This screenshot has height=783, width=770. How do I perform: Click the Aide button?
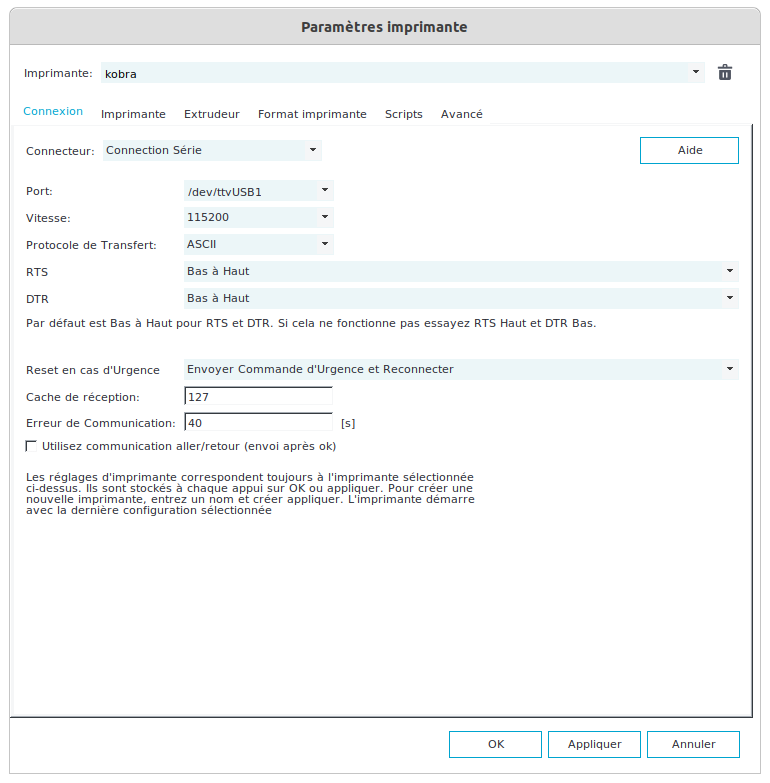point(689,150)
